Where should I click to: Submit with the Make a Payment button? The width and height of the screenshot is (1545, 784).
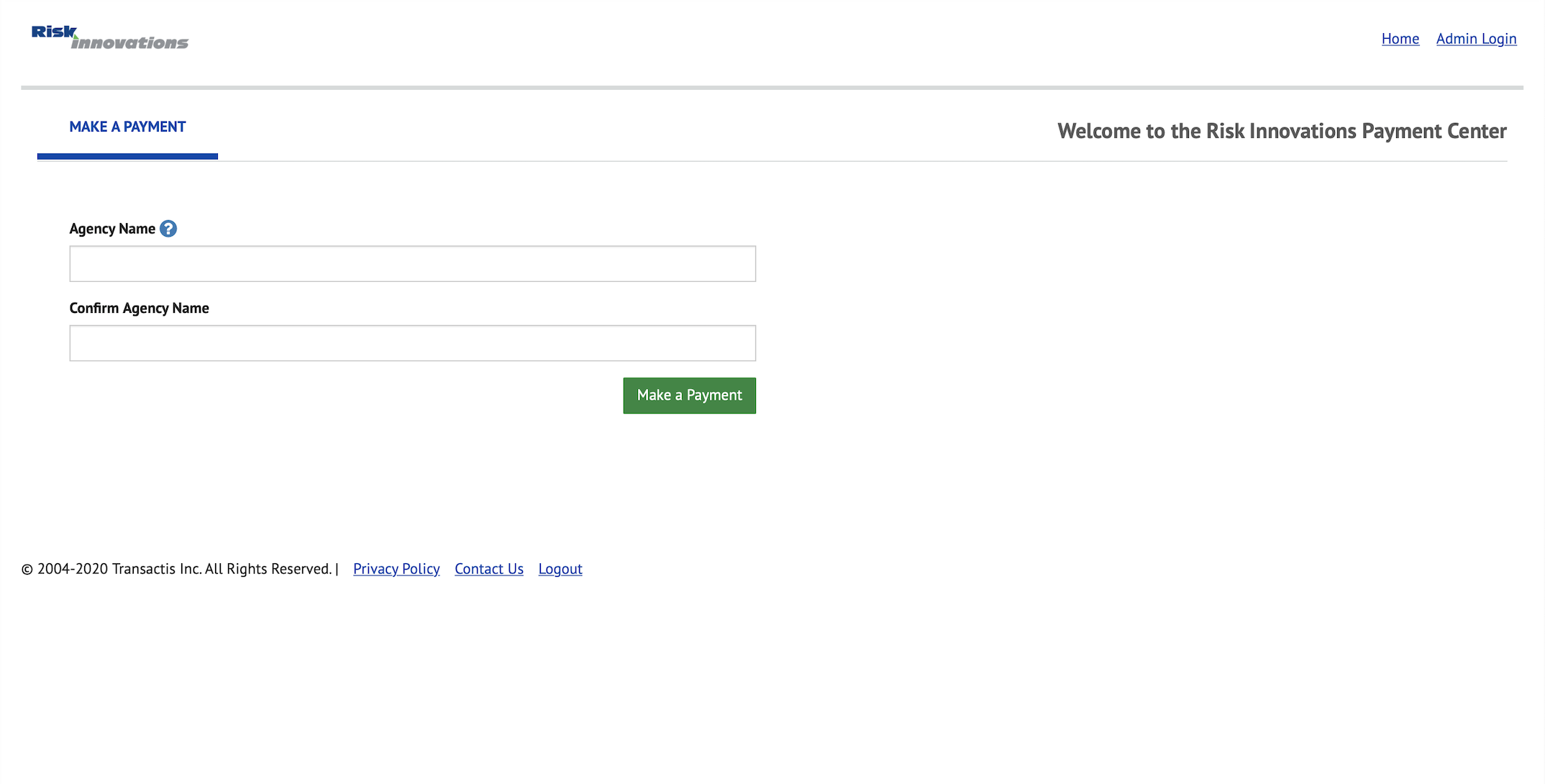689,396
